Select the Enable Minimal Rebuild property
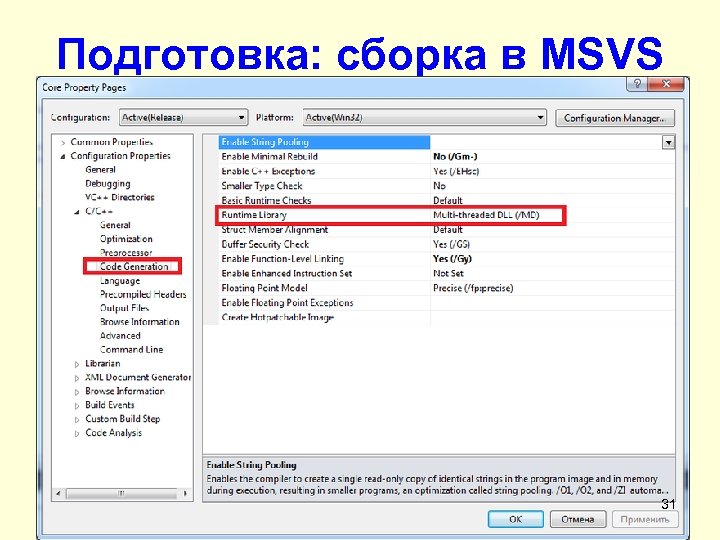Image resolution: width=720 pixels, height=540 pixels. point(270,157)
